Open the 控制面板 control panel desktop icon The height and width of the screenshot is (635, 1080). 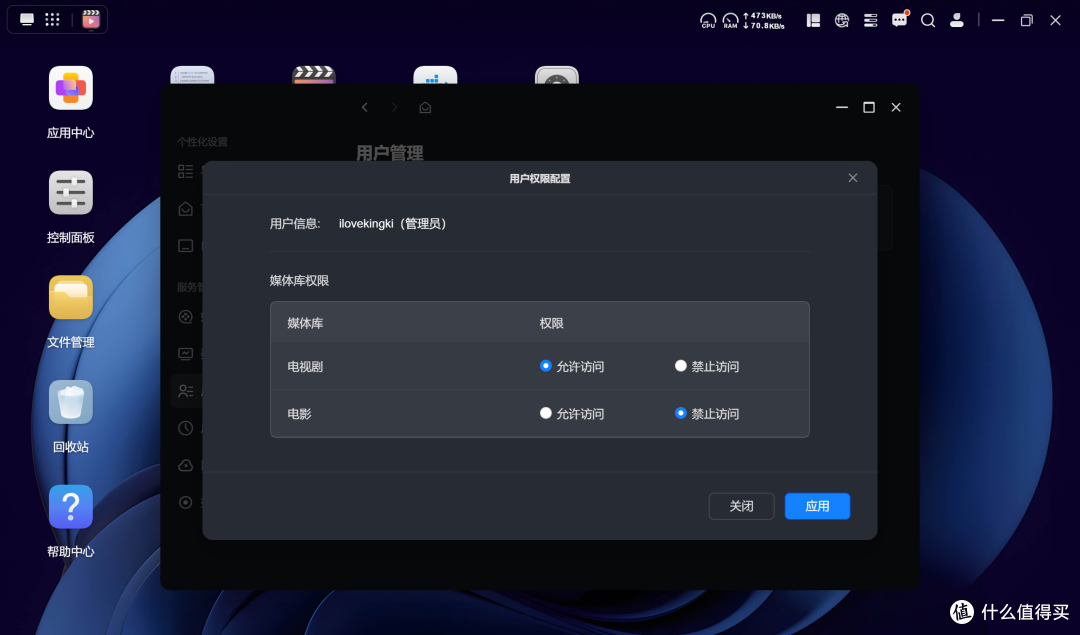[x=70, y=193]
